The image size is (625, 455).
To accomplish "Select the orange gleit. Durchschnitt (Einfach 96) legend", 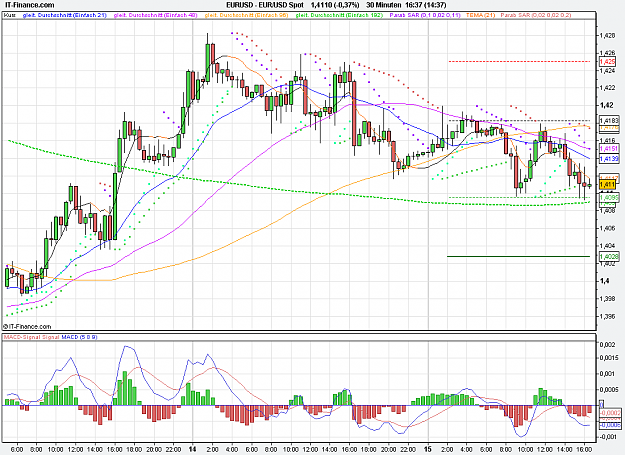I will 246,15.
